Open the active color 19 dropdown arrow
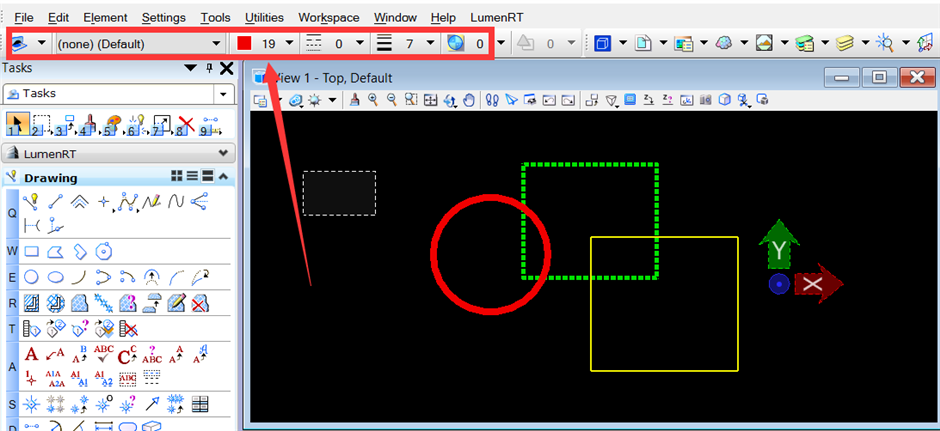This screenshot has width=940, height=431. pyautogui.click(x=290, y=43)
